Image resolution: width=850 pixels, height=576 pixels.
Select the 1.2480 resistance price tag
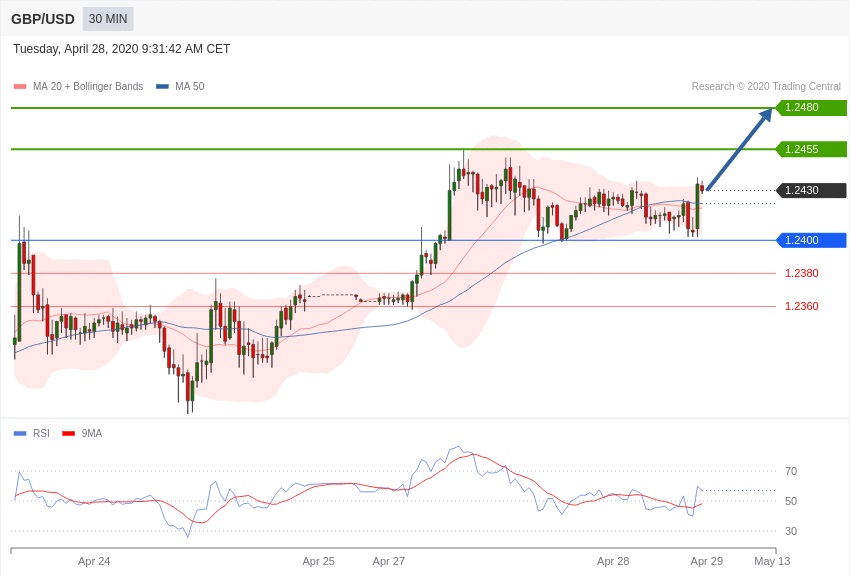click(811, 107)
